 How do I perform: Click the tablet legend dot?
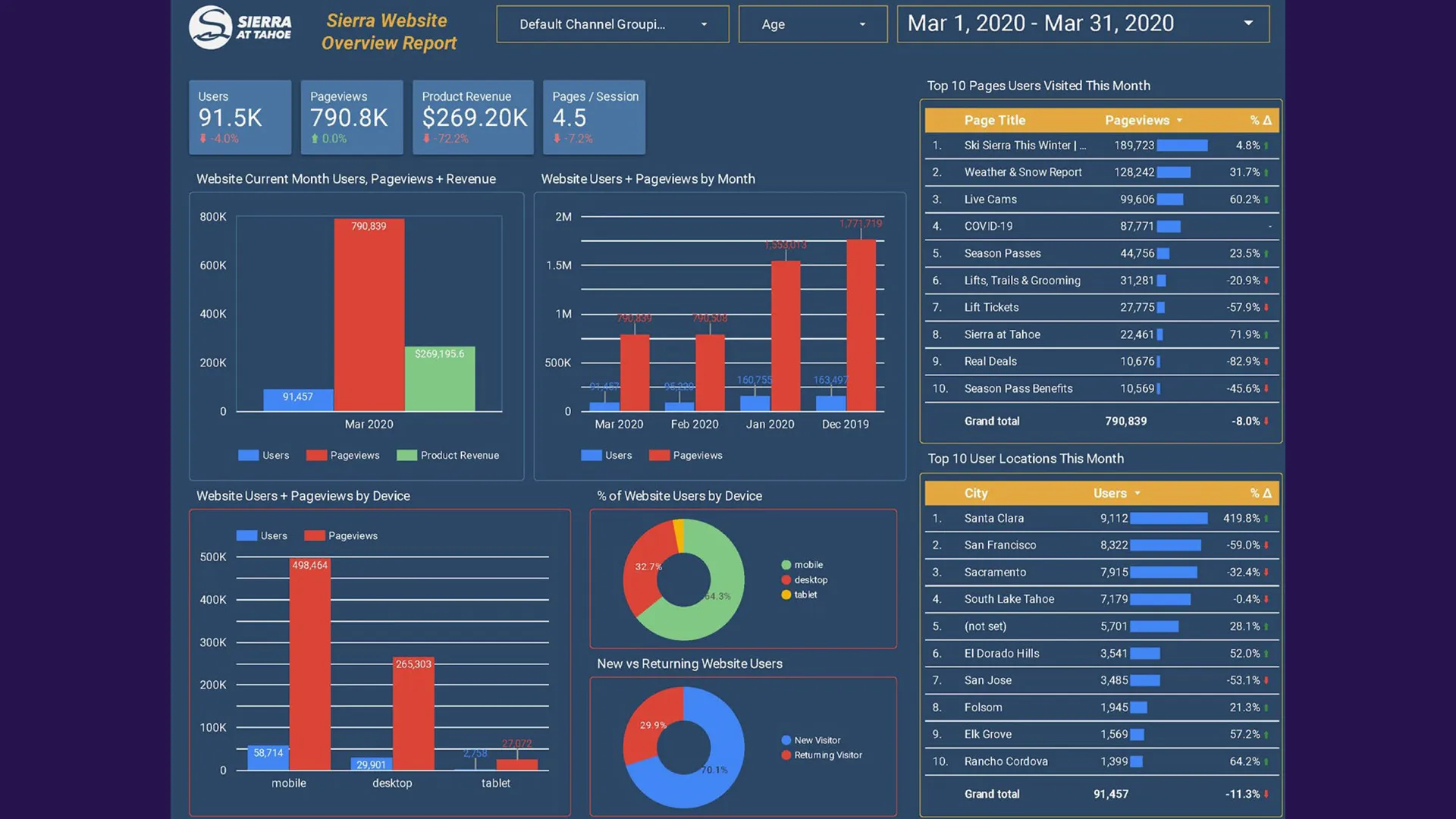click(786, 595)
